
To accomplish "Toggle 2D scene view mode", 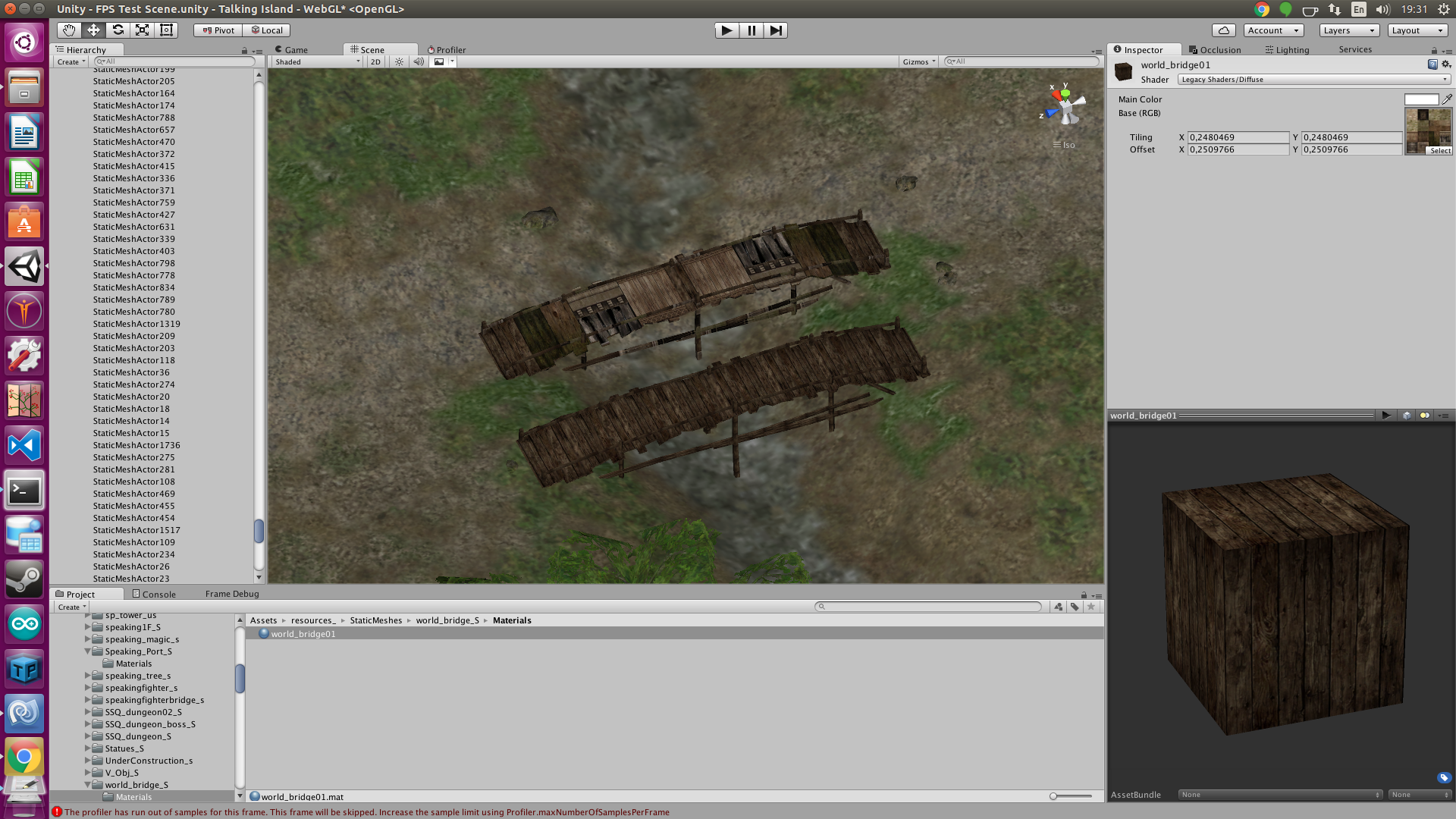I will 375,62.
